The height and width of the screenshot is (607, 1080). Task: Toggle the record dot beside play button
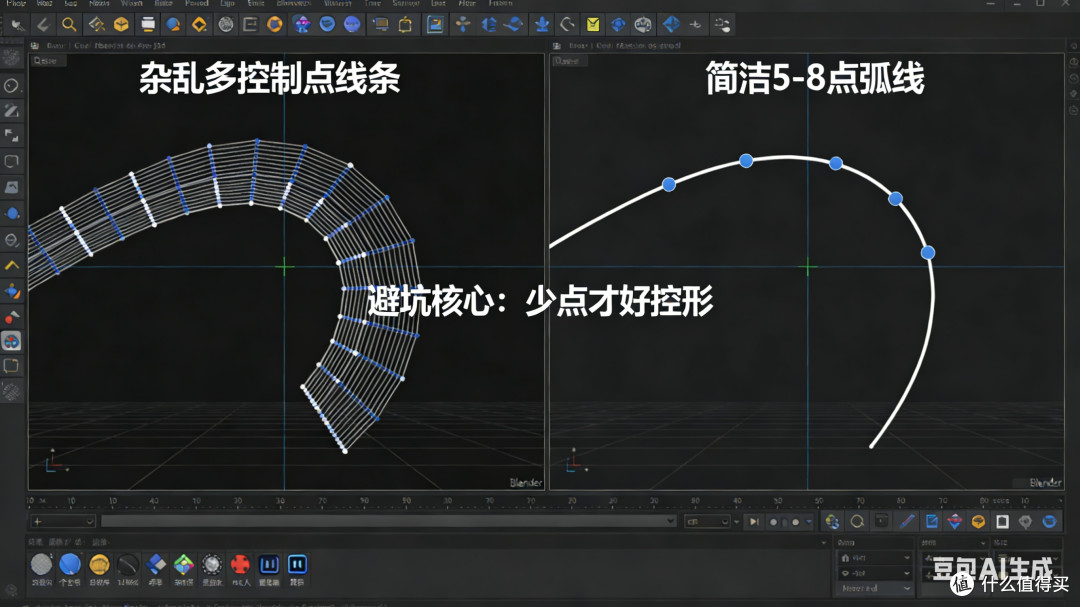pos(773,522)
